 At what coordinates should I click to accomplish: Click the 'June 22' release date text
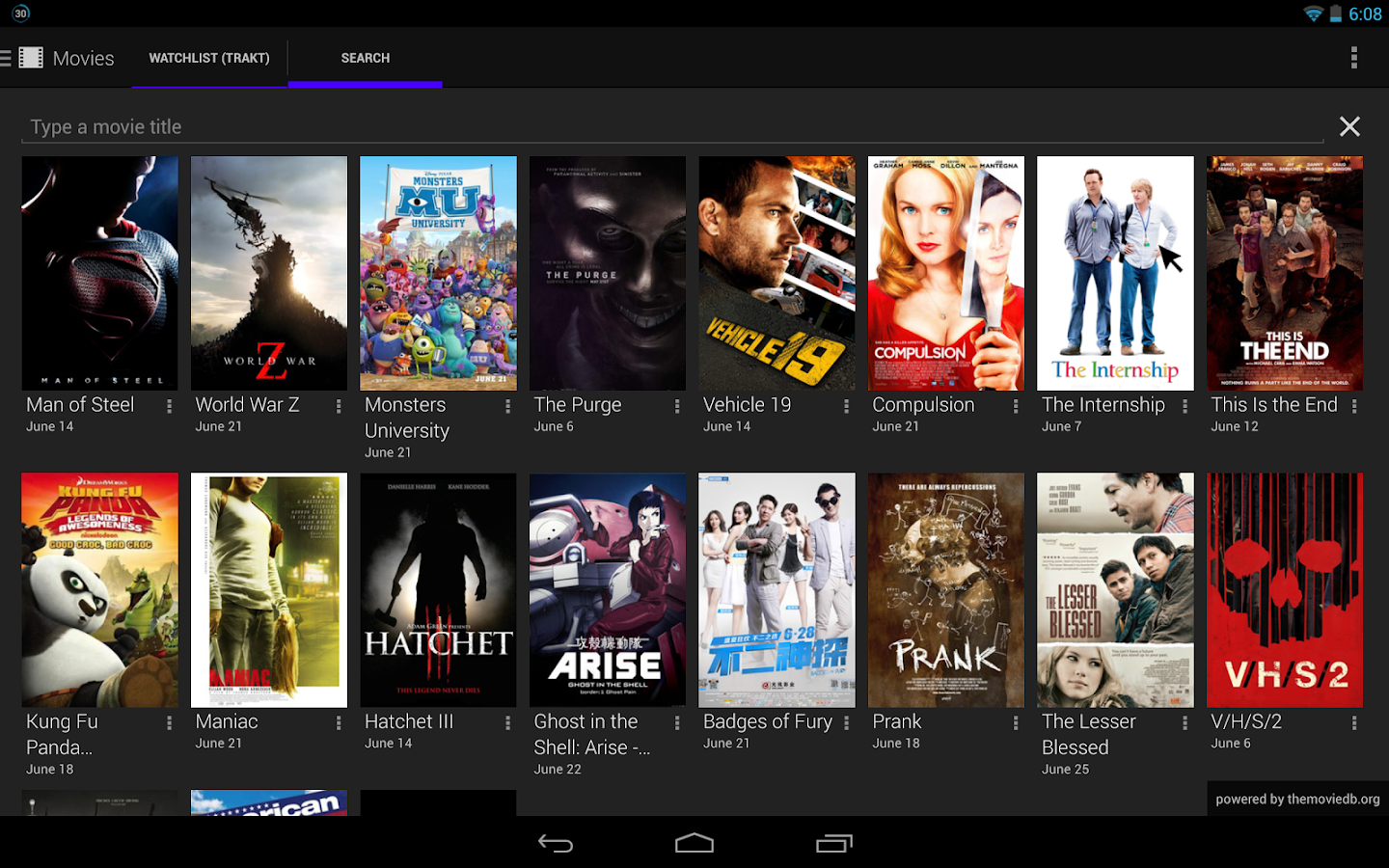[x=558, y=770]
